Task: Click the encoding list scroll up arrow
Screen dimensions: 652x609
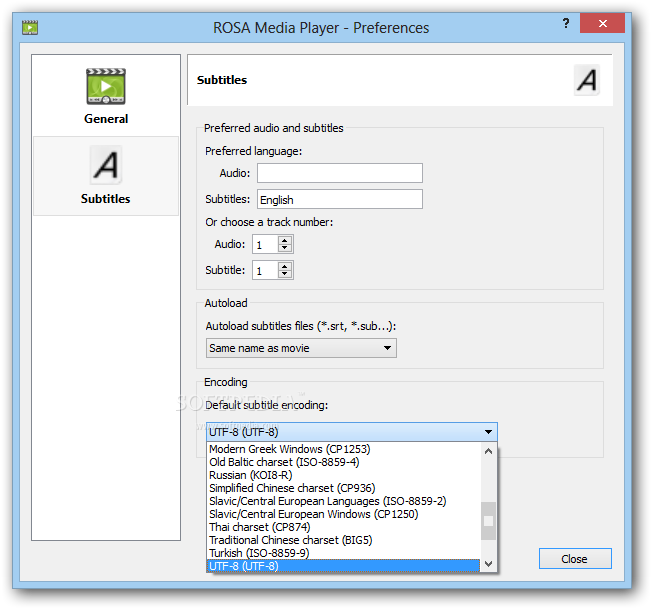Action: [489, 451]
